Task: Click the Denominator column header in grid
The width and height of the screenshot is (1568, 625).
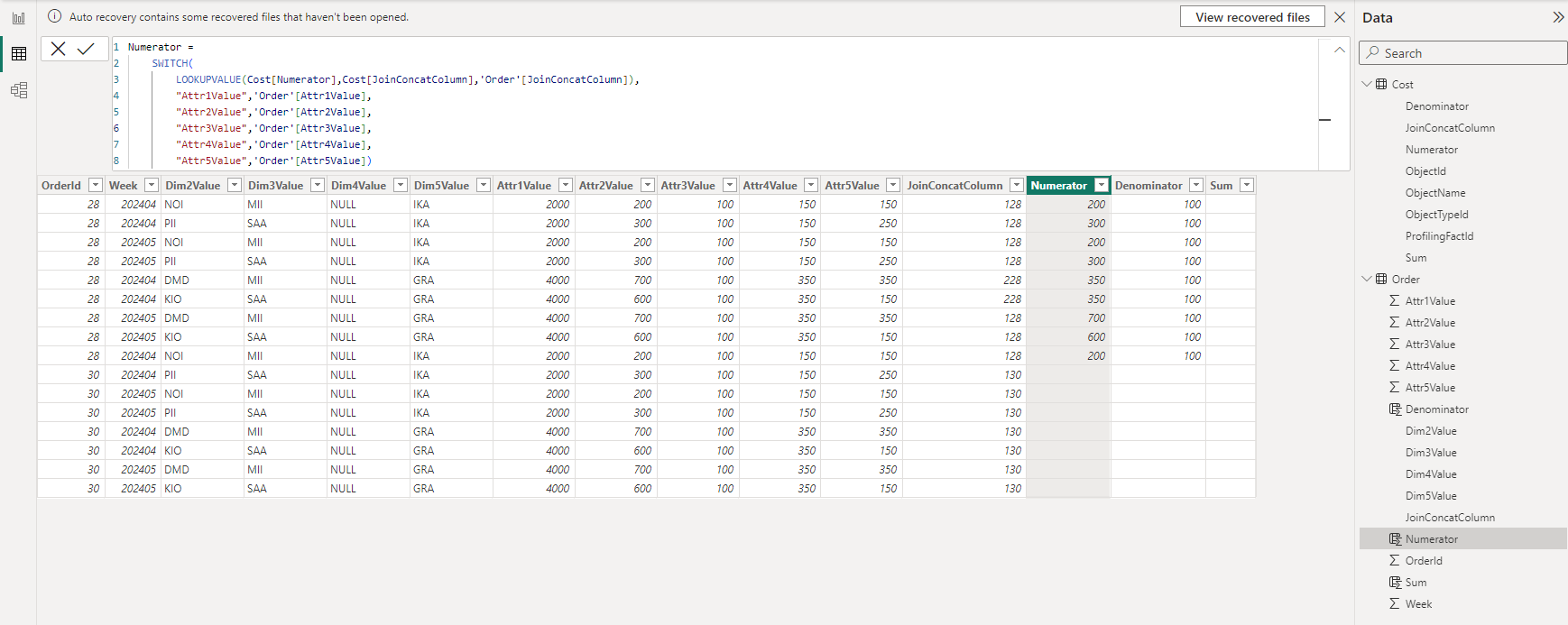Action: (1148, 185)
